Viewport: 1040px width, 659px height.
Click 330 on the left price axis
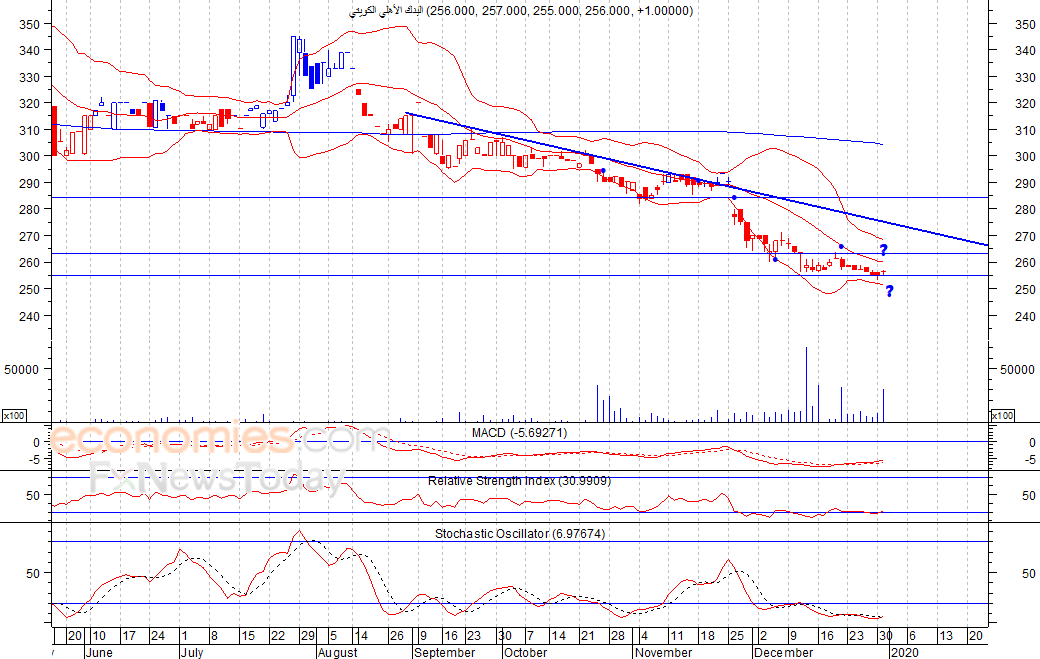(29, 78)
